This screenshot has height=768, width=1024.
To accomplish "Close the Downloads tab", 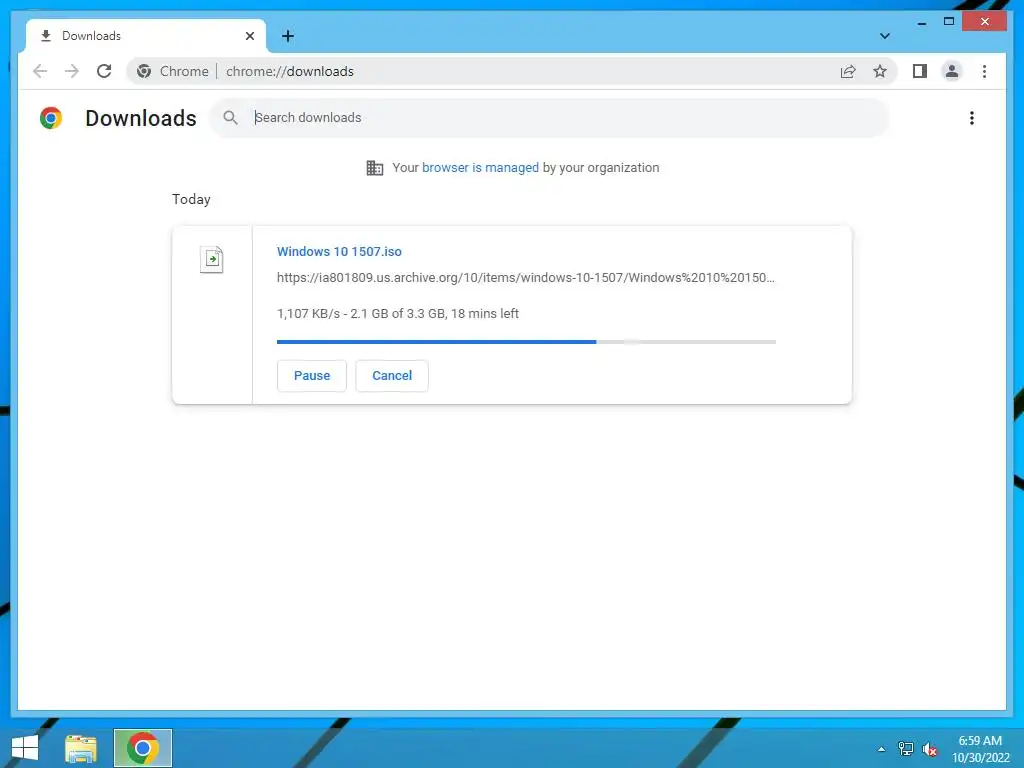I will [249, 36].
